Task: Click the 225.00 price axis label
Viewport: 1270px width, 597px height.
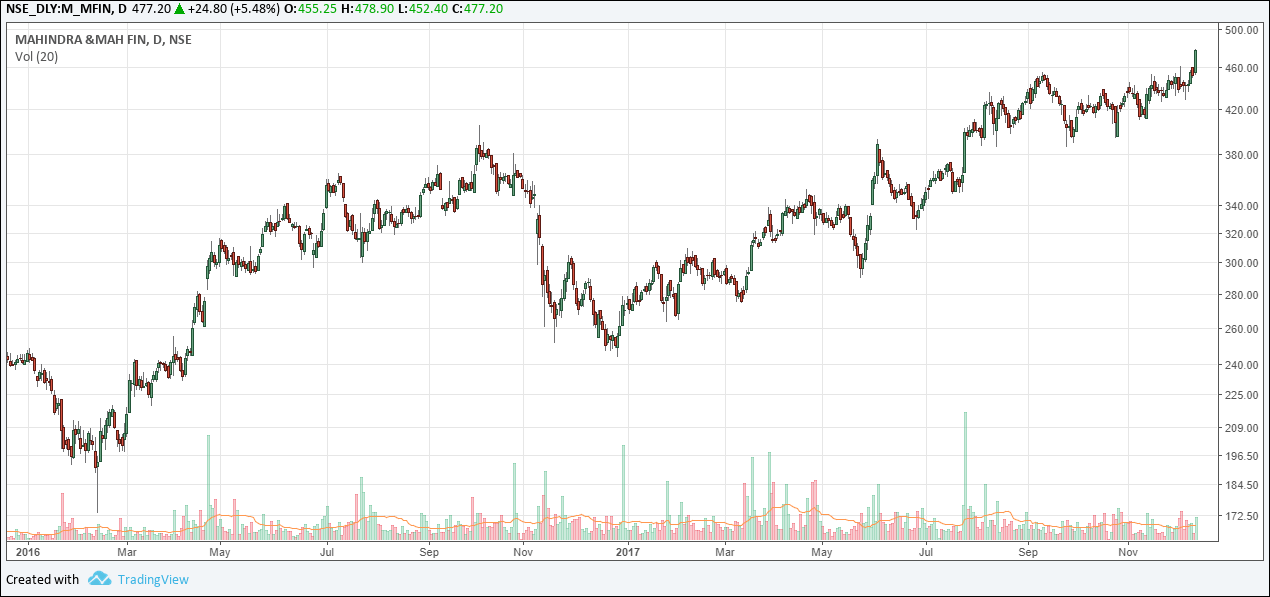Action: click(1240, 395)
